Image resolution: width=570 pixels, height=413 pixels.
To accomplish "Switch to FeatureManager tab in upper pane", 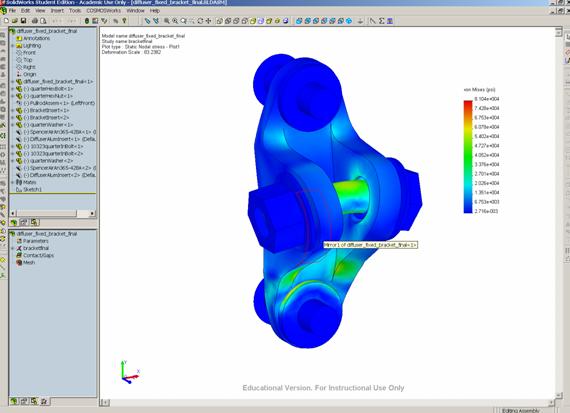I will point(14,222).
